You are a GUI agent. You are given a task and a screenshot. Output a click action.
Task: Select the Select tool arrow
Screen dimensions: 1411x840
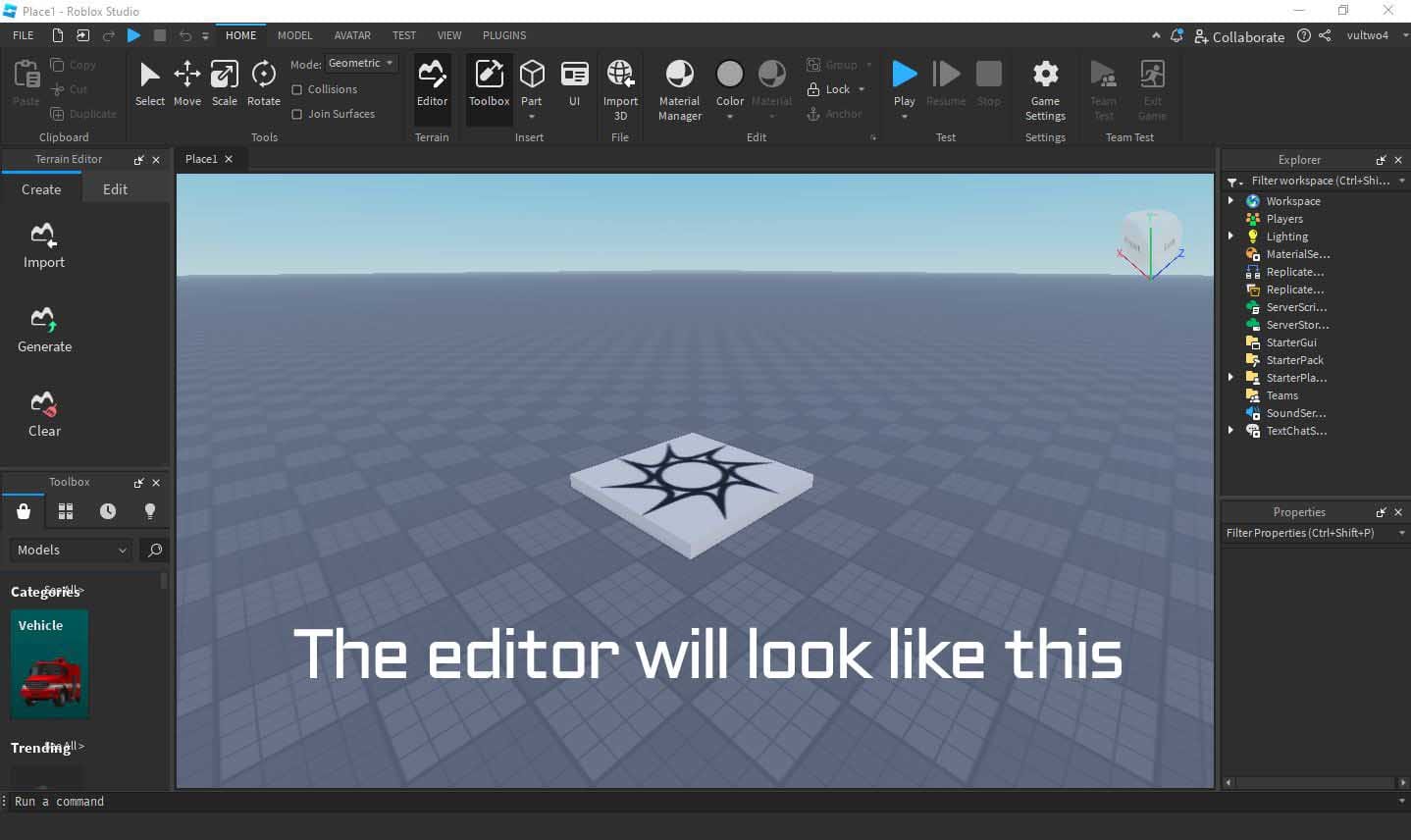(149, 82)
